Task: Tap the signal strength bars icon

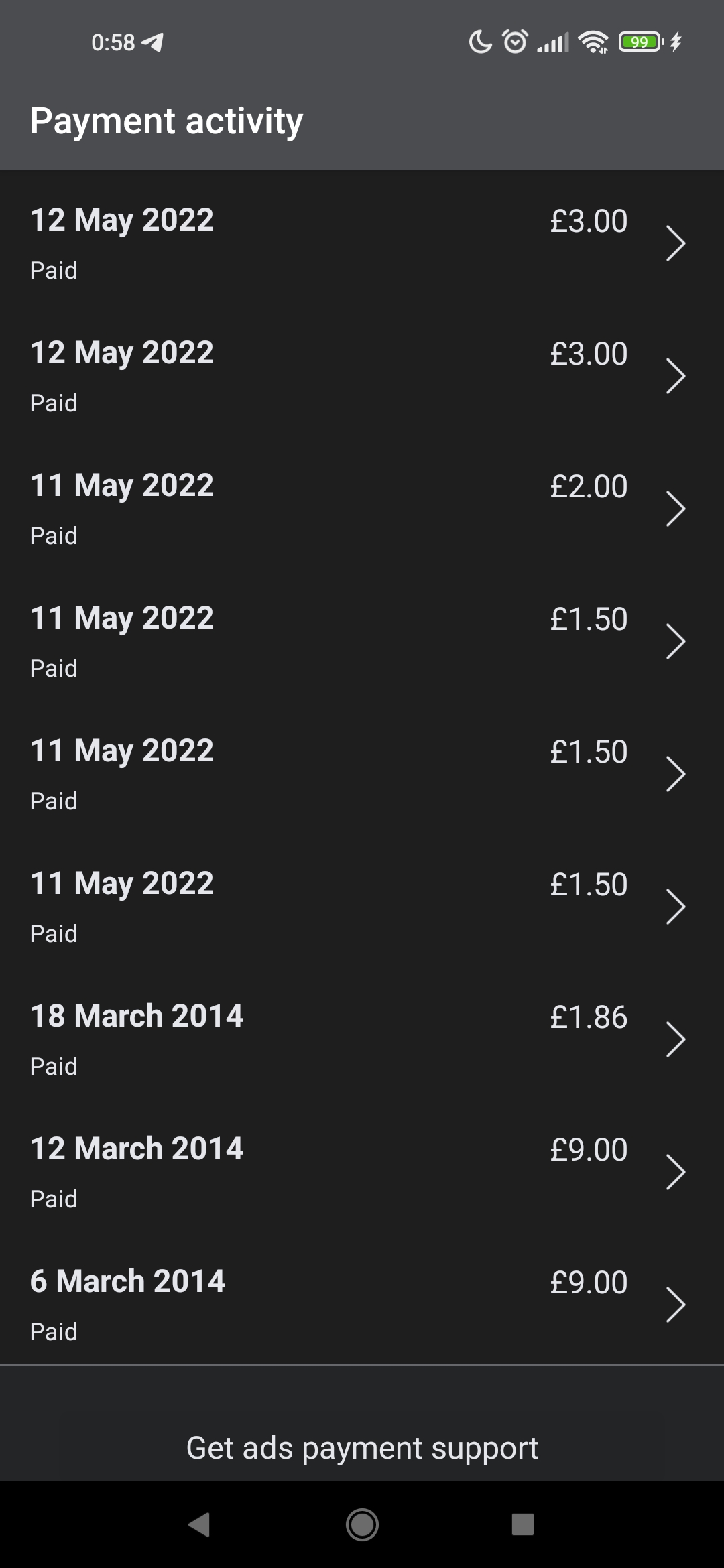Action: pyautogui.click(x=552, y=43)
